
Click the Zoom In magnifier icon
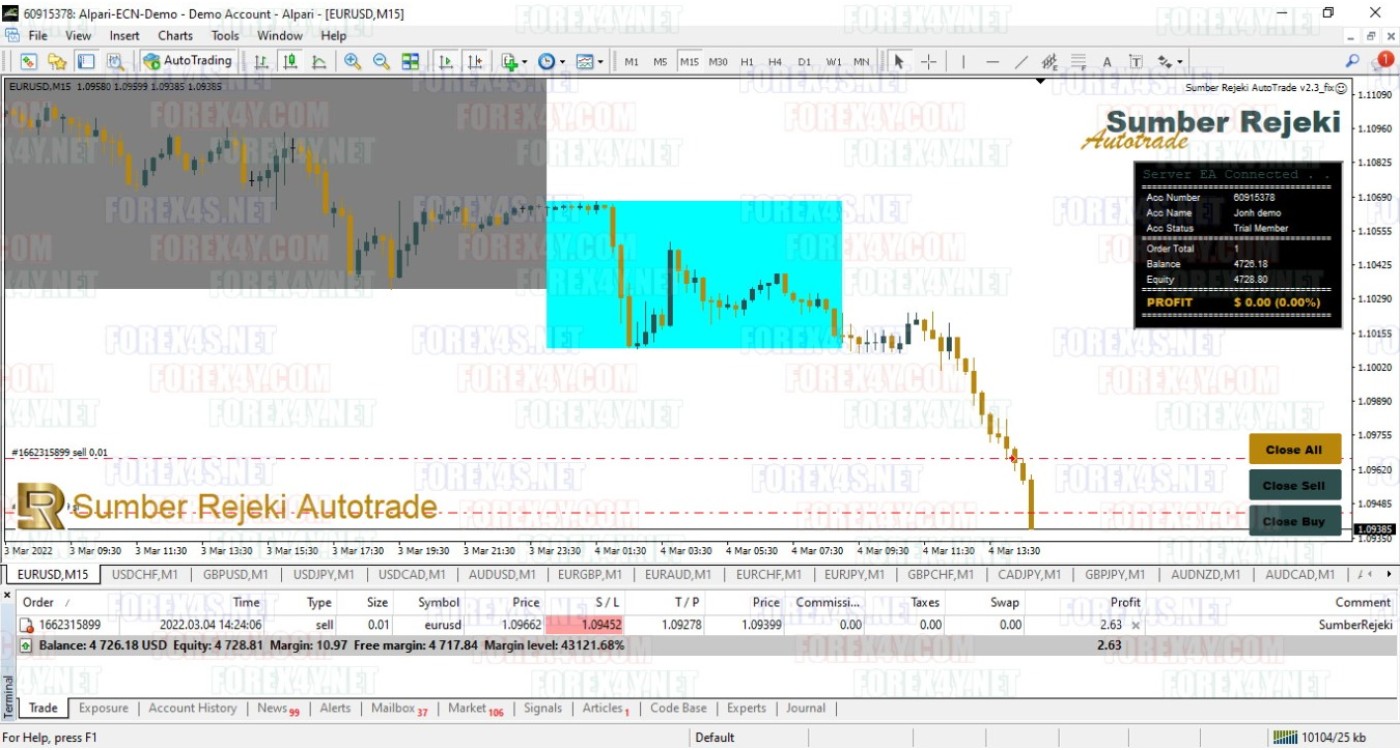click(x=352, y=62)
